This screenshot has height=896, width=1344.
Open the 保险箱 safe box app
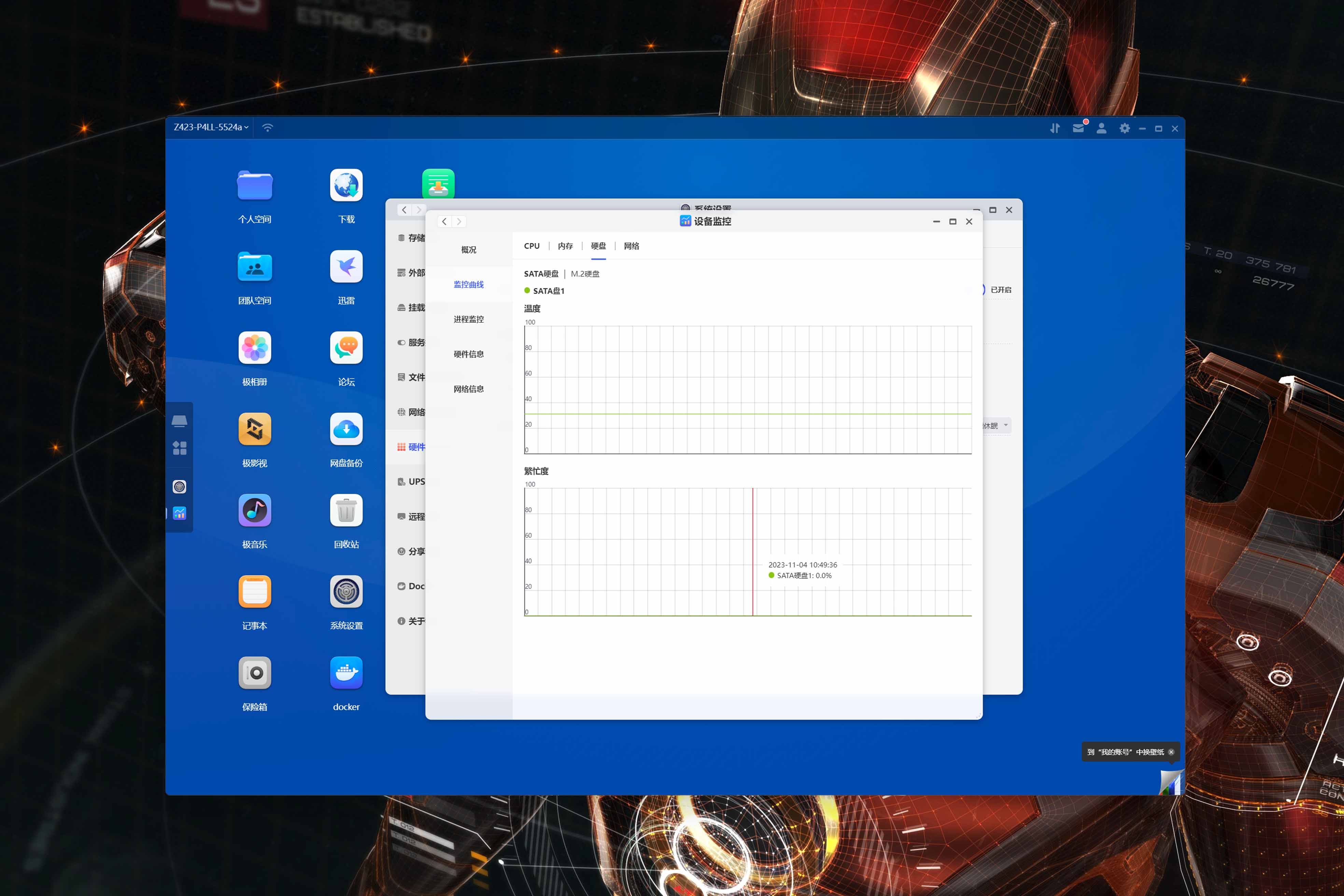click(255, 673)
